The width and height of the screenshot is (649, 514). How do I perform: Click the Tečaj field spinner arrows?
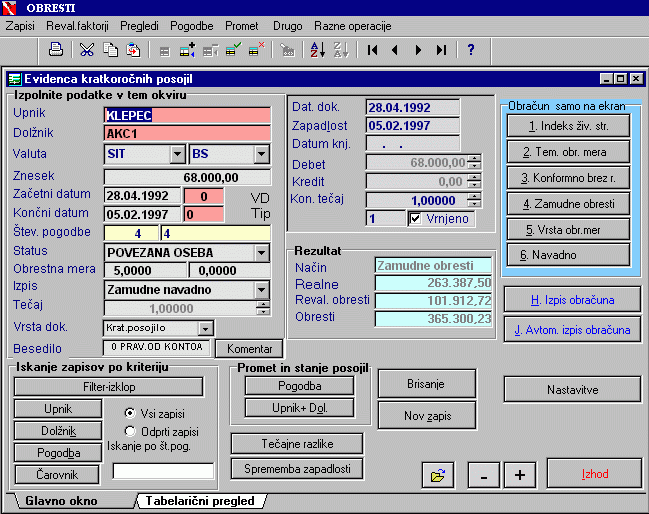[x=263, y=308]
